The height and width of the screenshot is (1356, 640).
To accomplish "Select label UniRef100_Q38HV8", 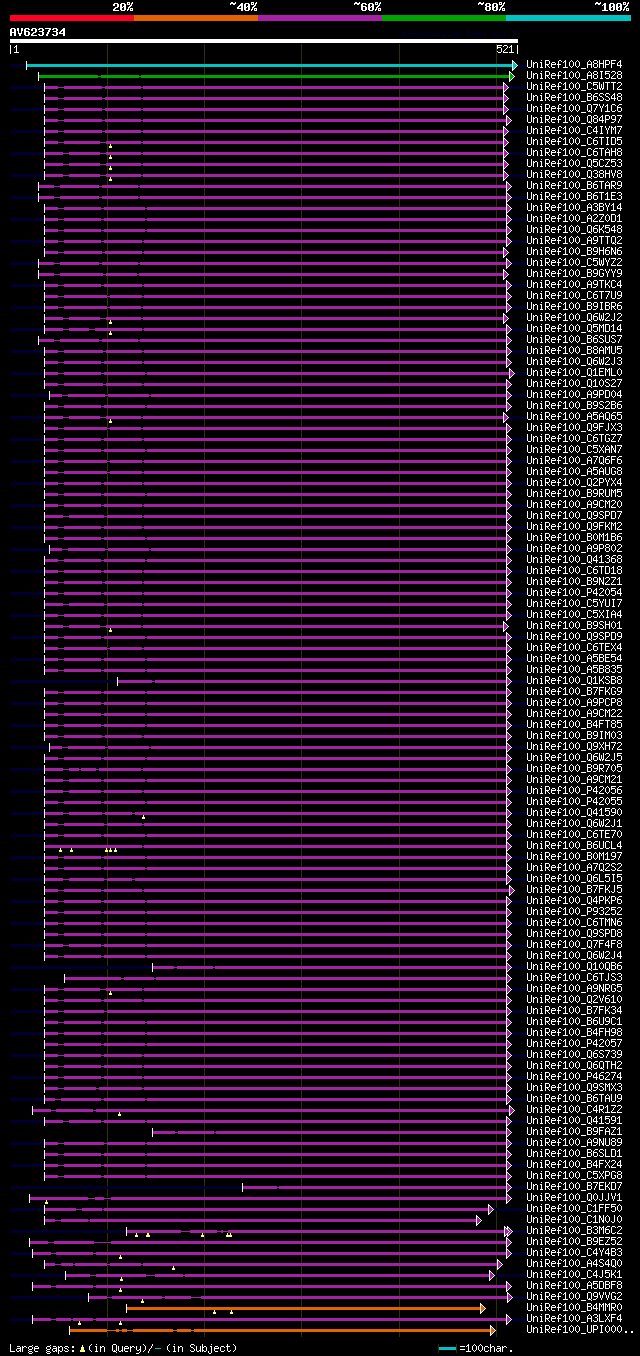I will point(574,175).
